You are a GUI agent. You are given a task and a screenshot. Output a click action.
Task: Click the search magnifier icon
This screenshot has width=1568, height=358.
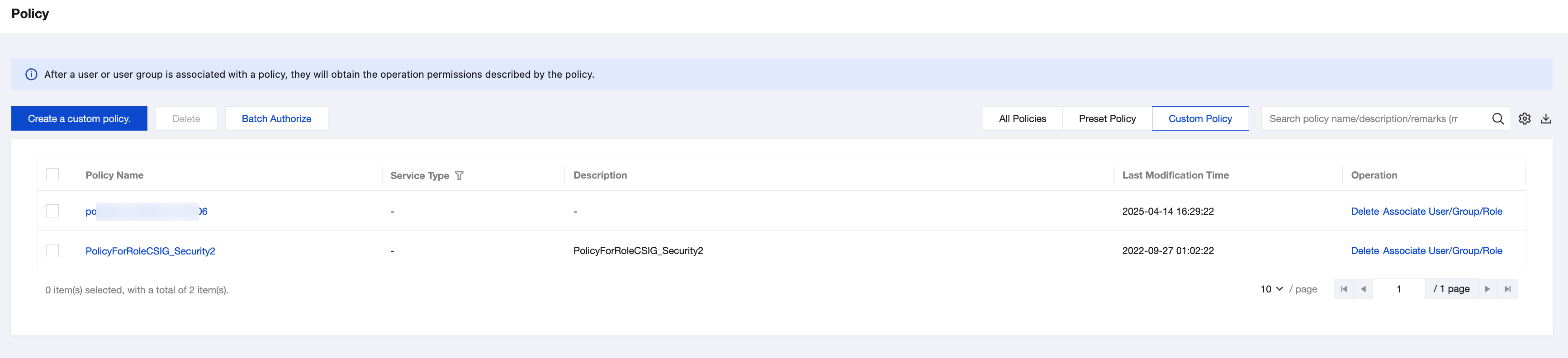[x=1497, y=119]
